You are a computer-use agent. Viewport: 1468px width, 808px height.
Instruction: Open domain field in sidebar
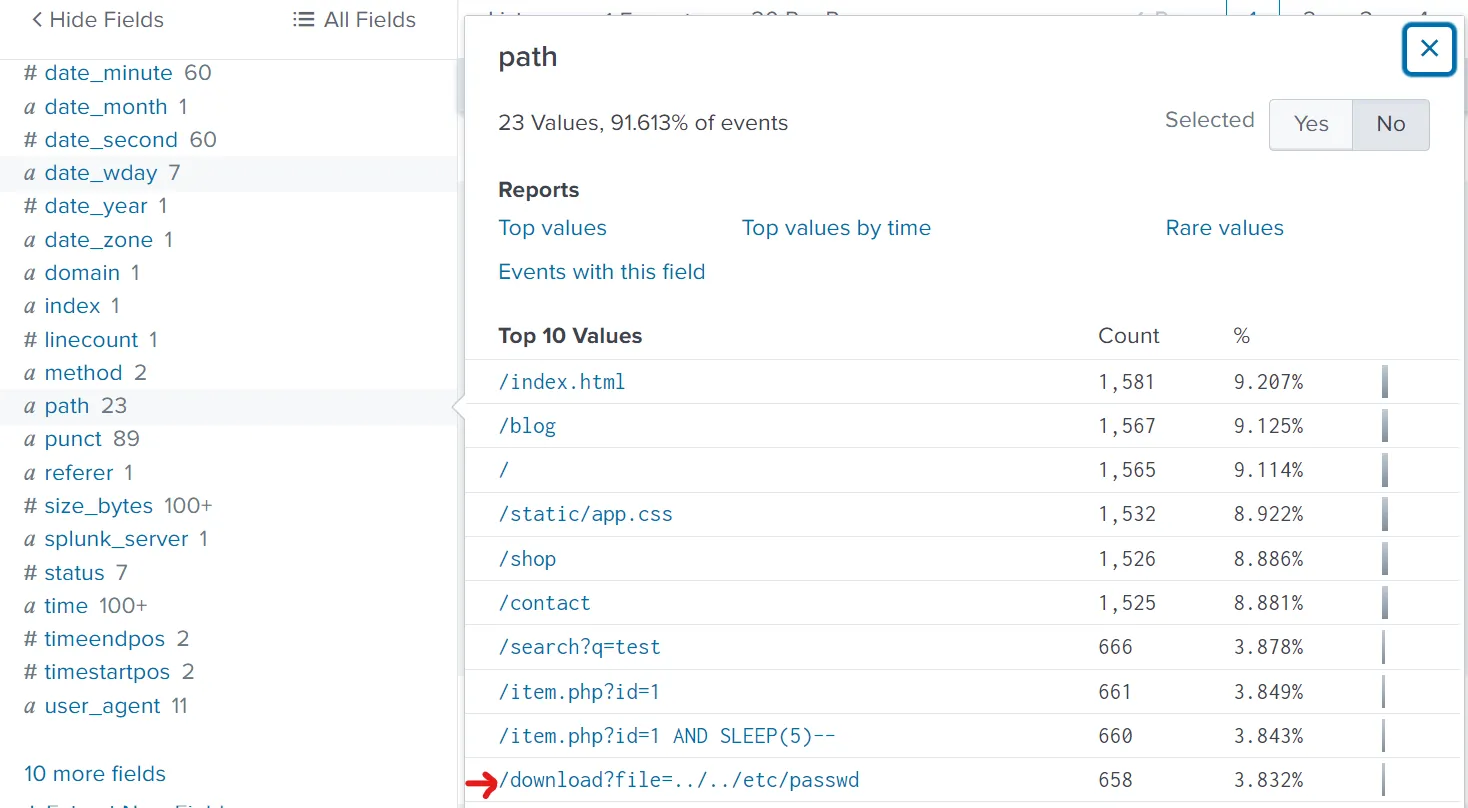click(82, 272)
